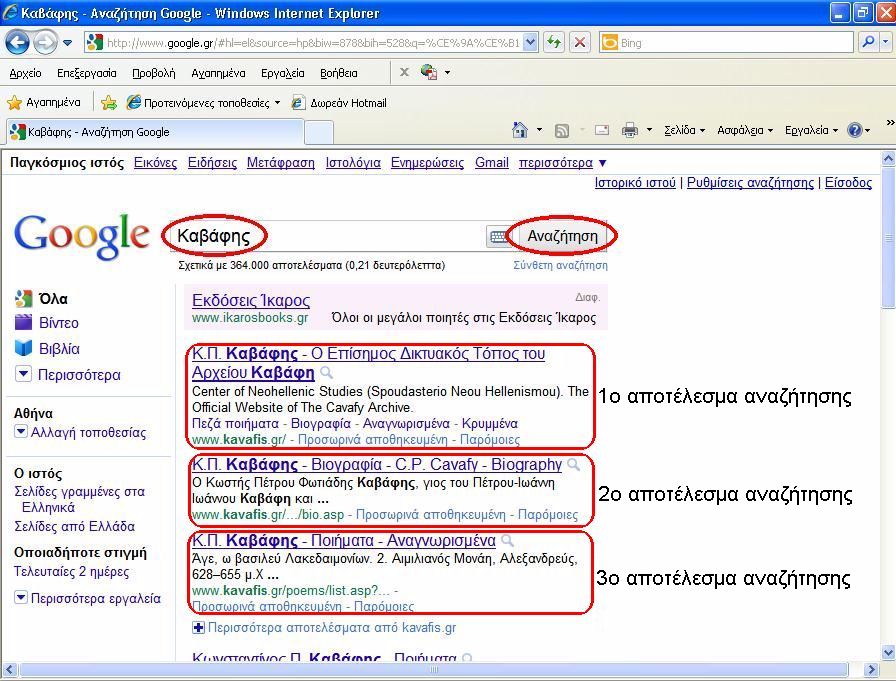The width and height of the screenshot is (896, 681).
Task: Open the Προβολή menu
Action: [153, 73]
